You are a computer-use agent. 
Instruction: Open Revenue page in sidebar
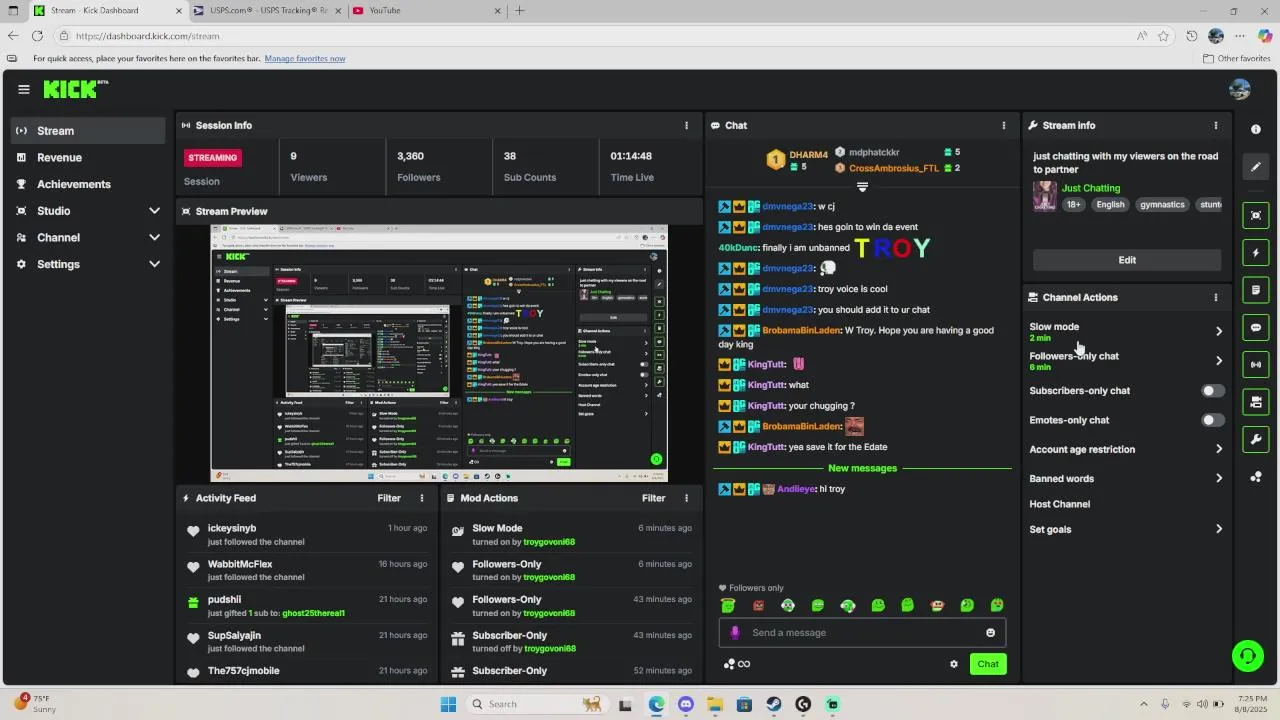click(x=88, y=157)
